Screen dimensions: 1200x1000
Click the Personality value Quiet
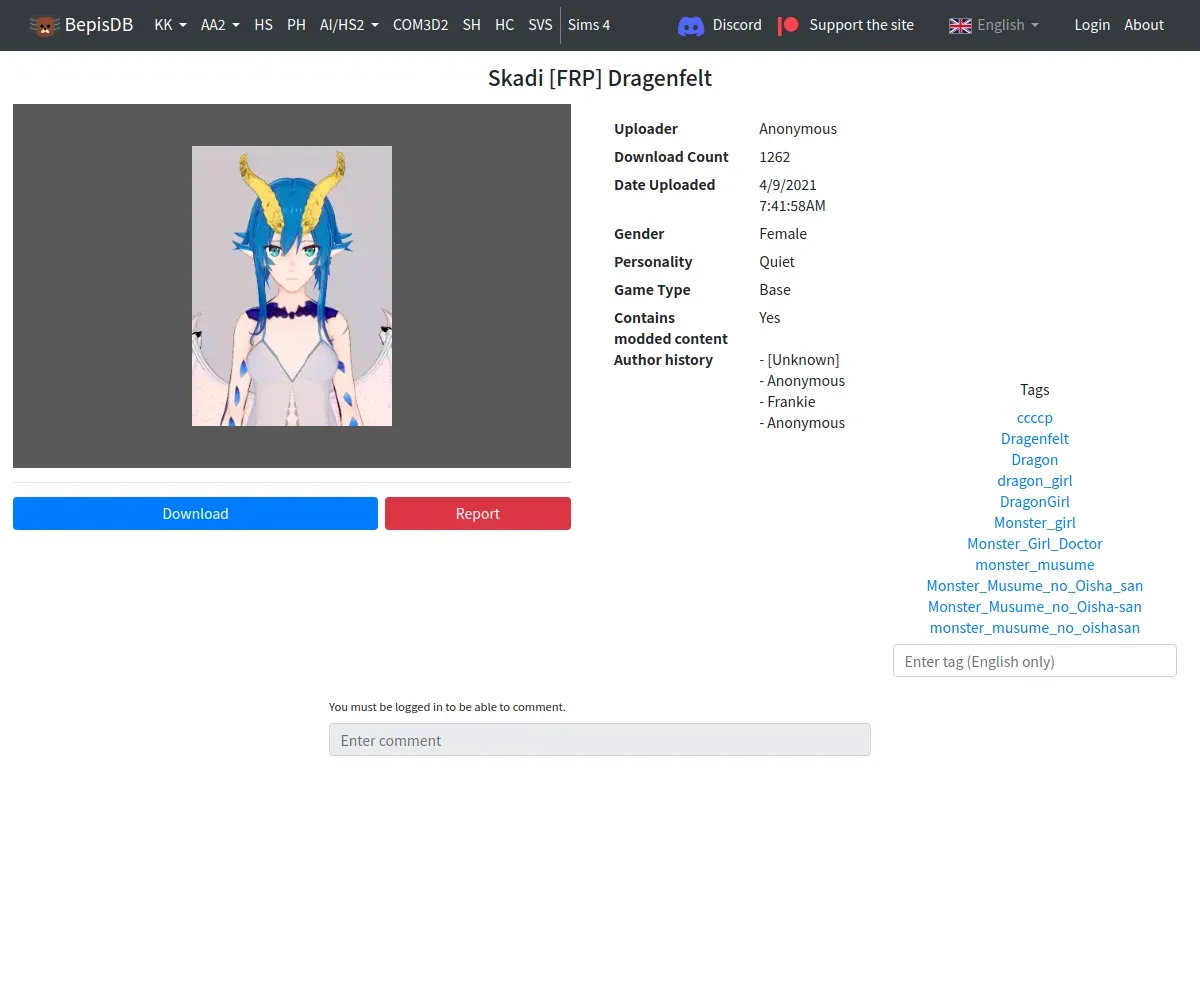777,262
